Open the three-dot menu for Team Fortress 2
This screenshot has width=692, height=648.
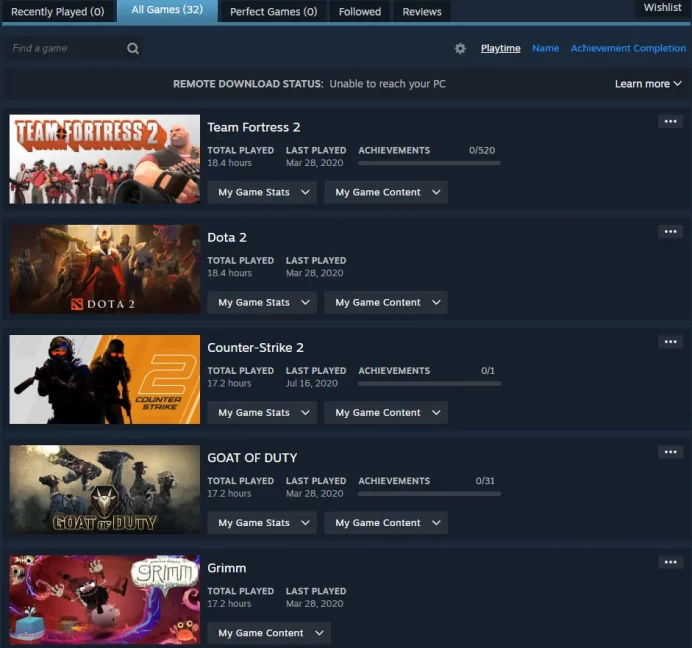pyautogui.click(x=670, y=121)
